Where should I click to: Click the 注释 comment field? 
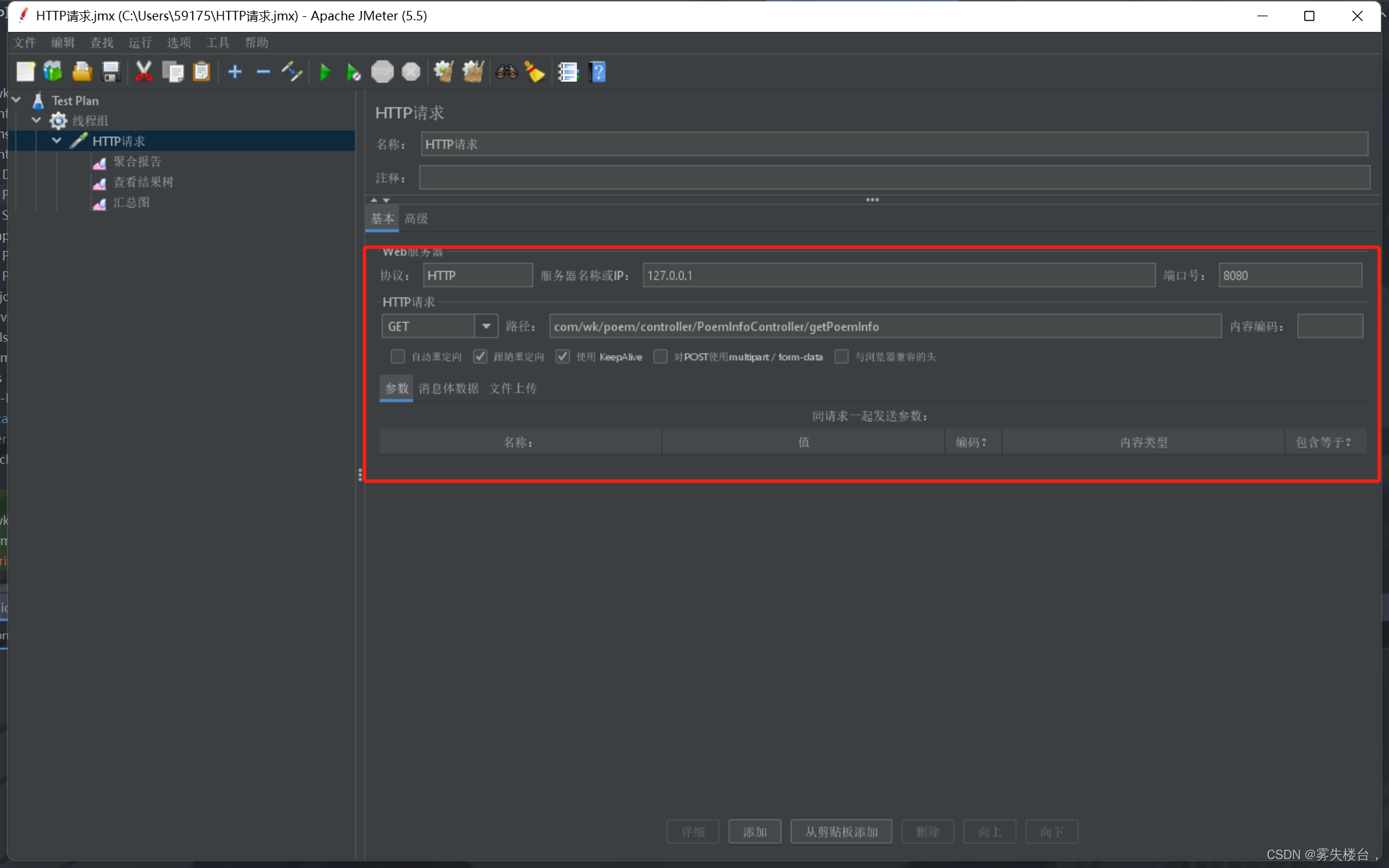tap(894, 178)
